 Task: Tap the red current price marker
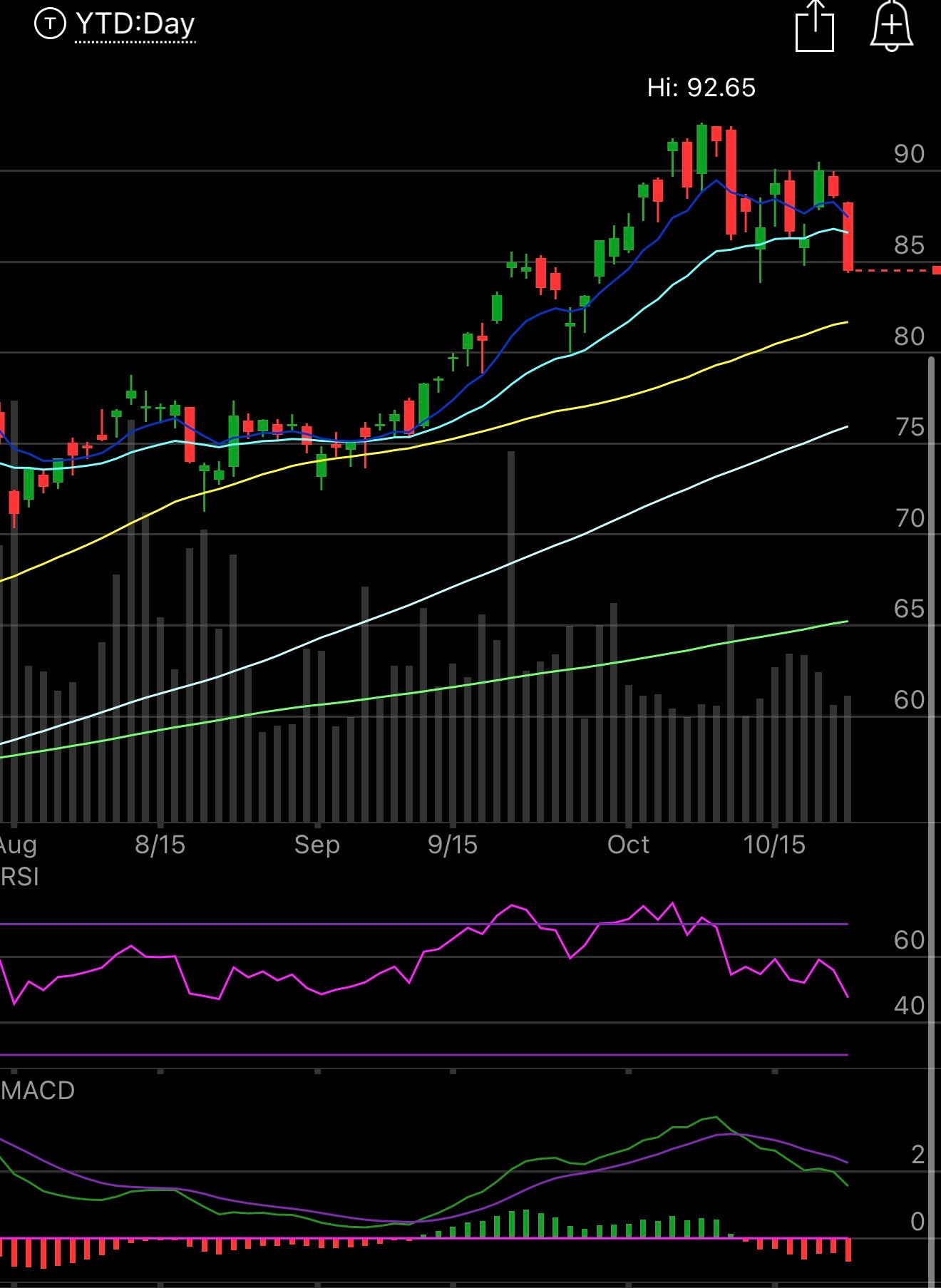(936, 270)
